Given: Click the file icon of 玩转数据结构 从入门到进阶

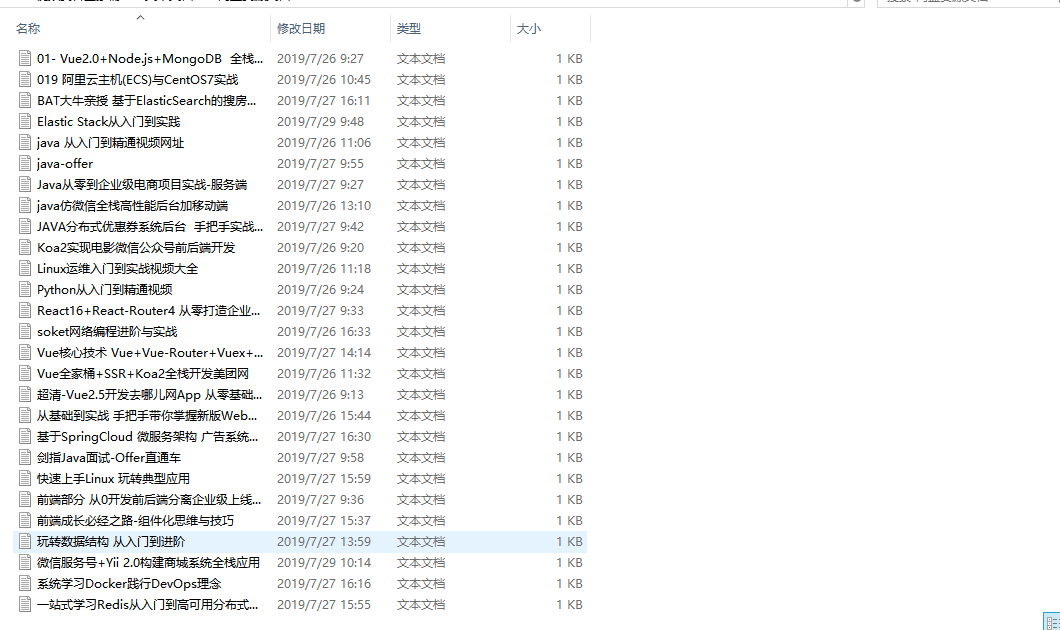Looking at the screenshot, I should (25, 541).
